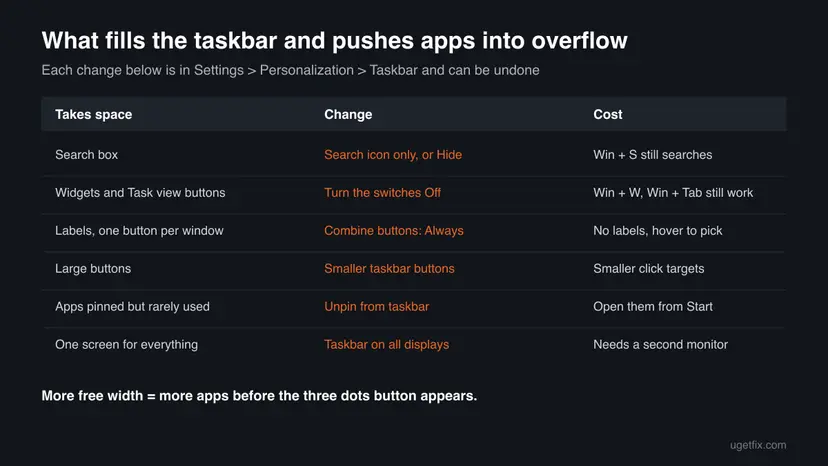Click the 'Takes space' column header
Viewport: 828px width, 466px height.
[x=93, y=115]
